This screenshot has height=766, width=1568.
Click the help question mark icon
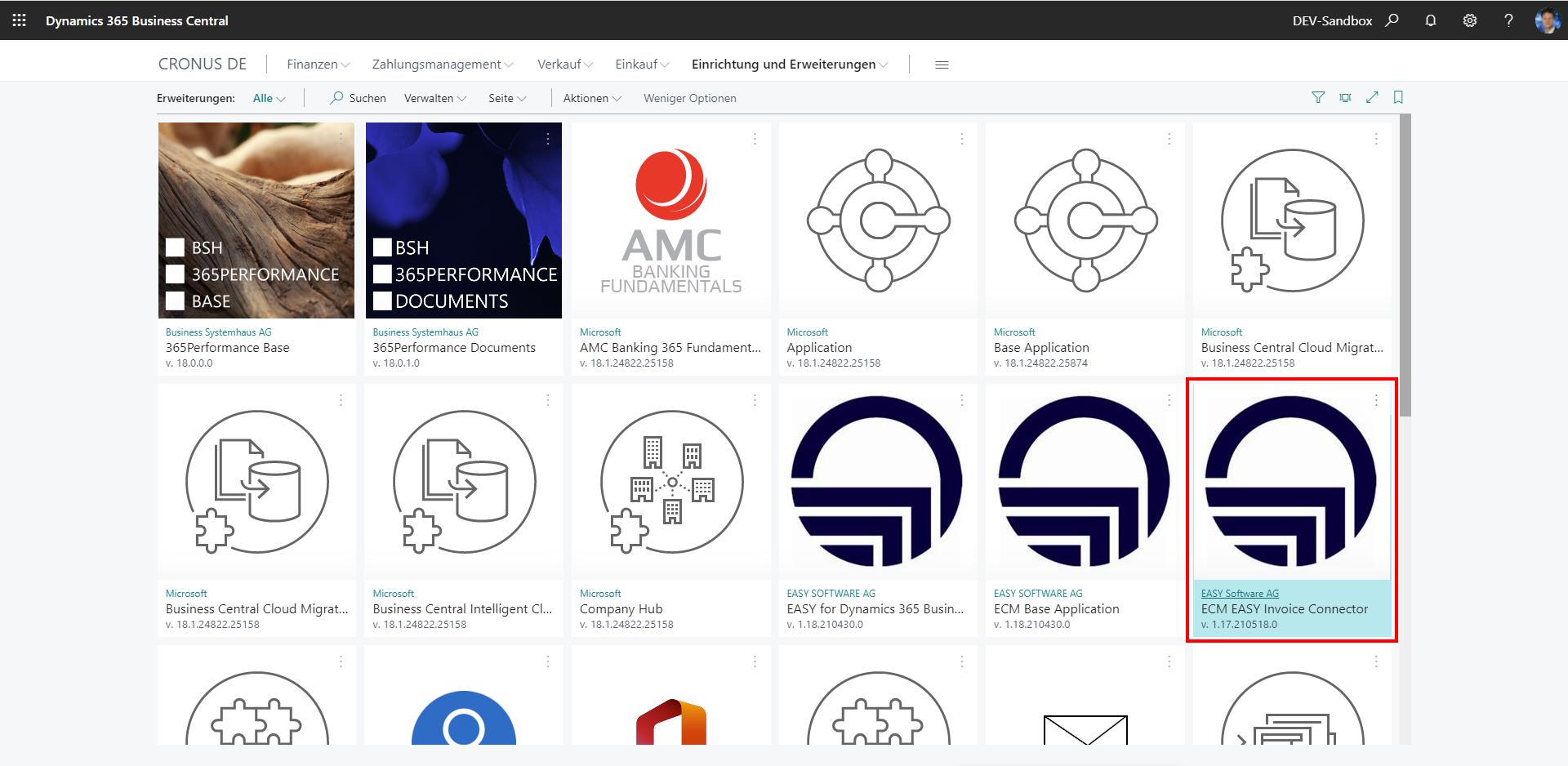1508,20
